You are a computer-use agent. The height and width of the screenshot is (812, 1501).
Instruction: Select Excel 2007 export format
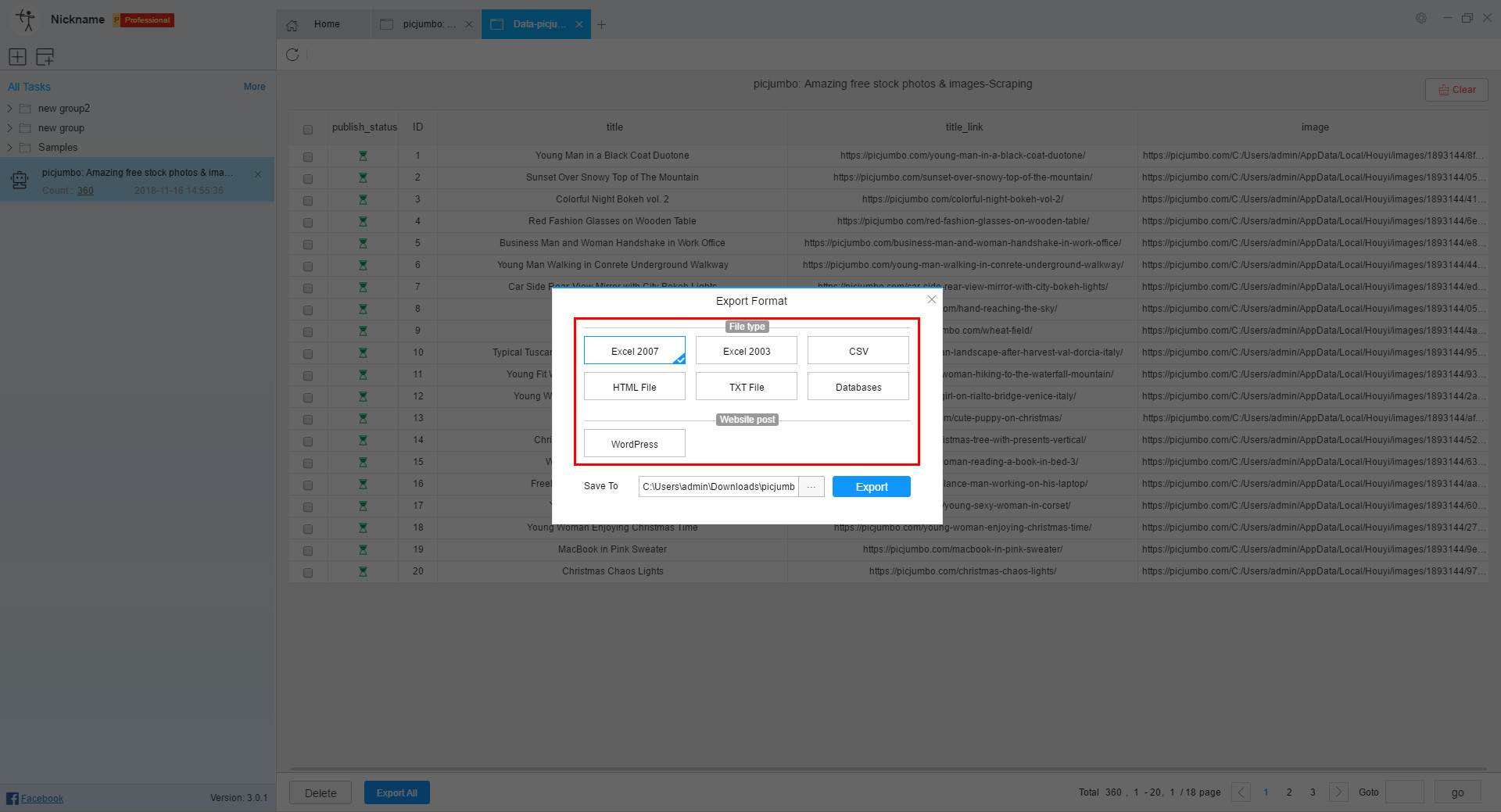tap(635, 351)
